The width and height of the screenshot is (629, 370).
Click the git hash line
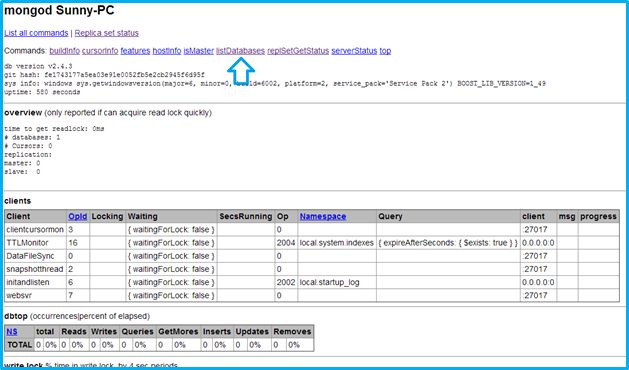[x=104, y=75]
